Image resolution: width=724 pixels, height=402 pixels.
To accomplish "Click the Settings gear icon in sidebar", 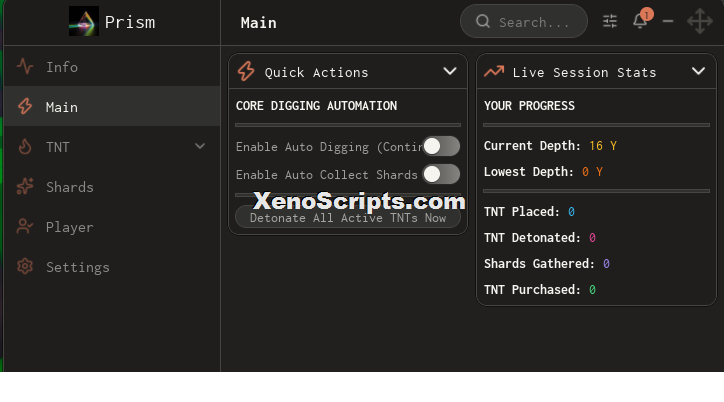I will pyautogui.click(x=25, y=266).
